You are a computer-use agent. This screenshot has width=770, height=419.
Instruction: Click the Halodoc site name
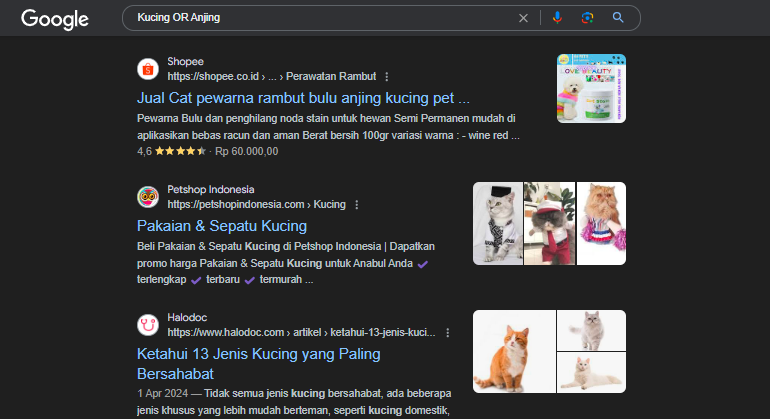pyautogui.click(x=187, y=318)
